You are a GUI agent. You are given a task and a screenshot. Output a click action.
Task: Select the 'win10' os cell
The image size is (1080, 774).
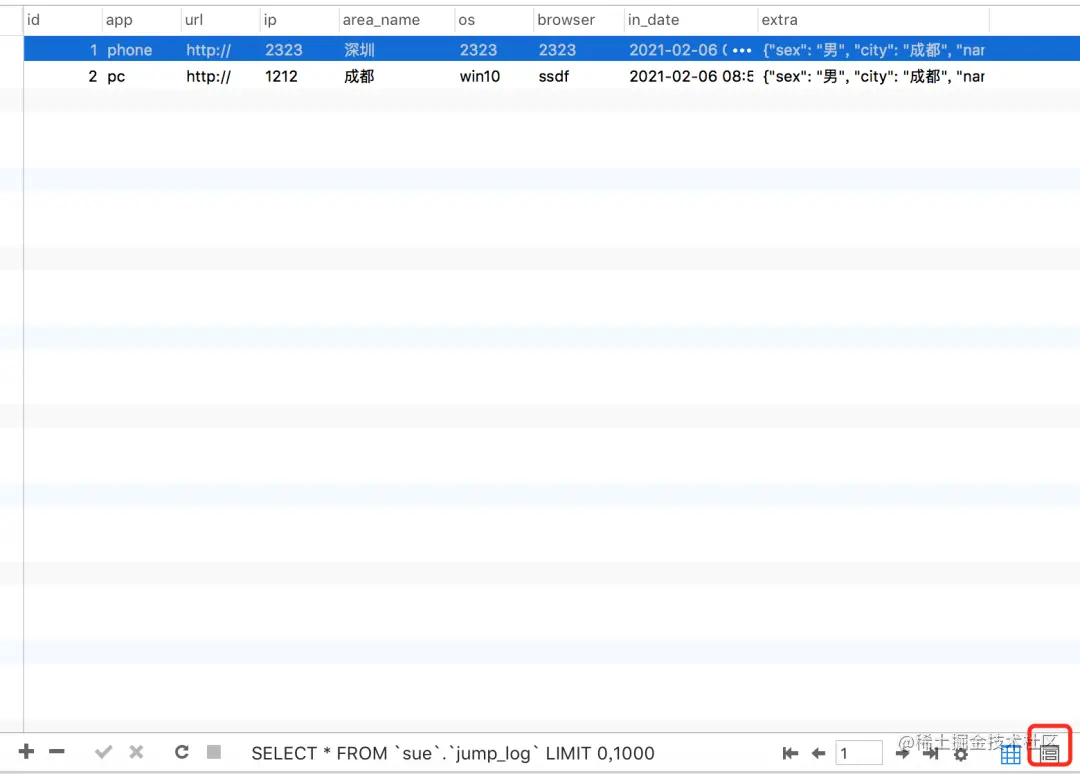click(x=495, y=76)
